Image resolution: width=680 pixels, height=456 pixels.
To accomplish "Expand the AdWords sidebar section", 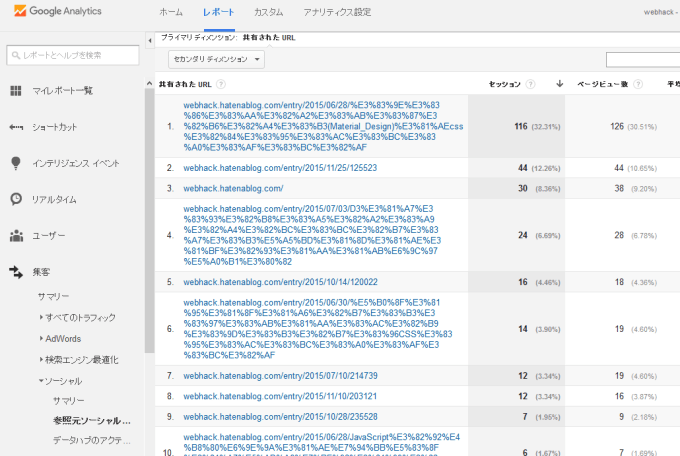I will pos(41,338).
